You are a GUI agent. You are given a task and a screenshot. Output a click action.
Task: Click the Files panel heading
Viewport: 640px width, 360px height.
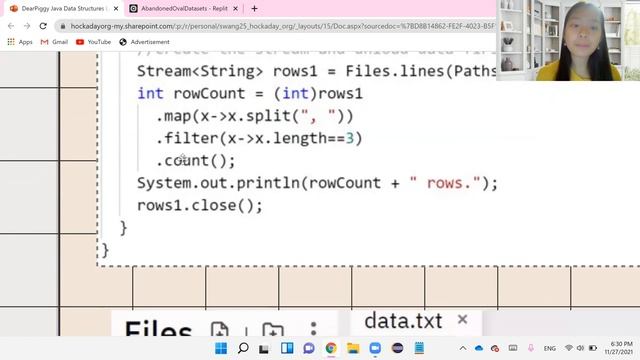point(158,329)
